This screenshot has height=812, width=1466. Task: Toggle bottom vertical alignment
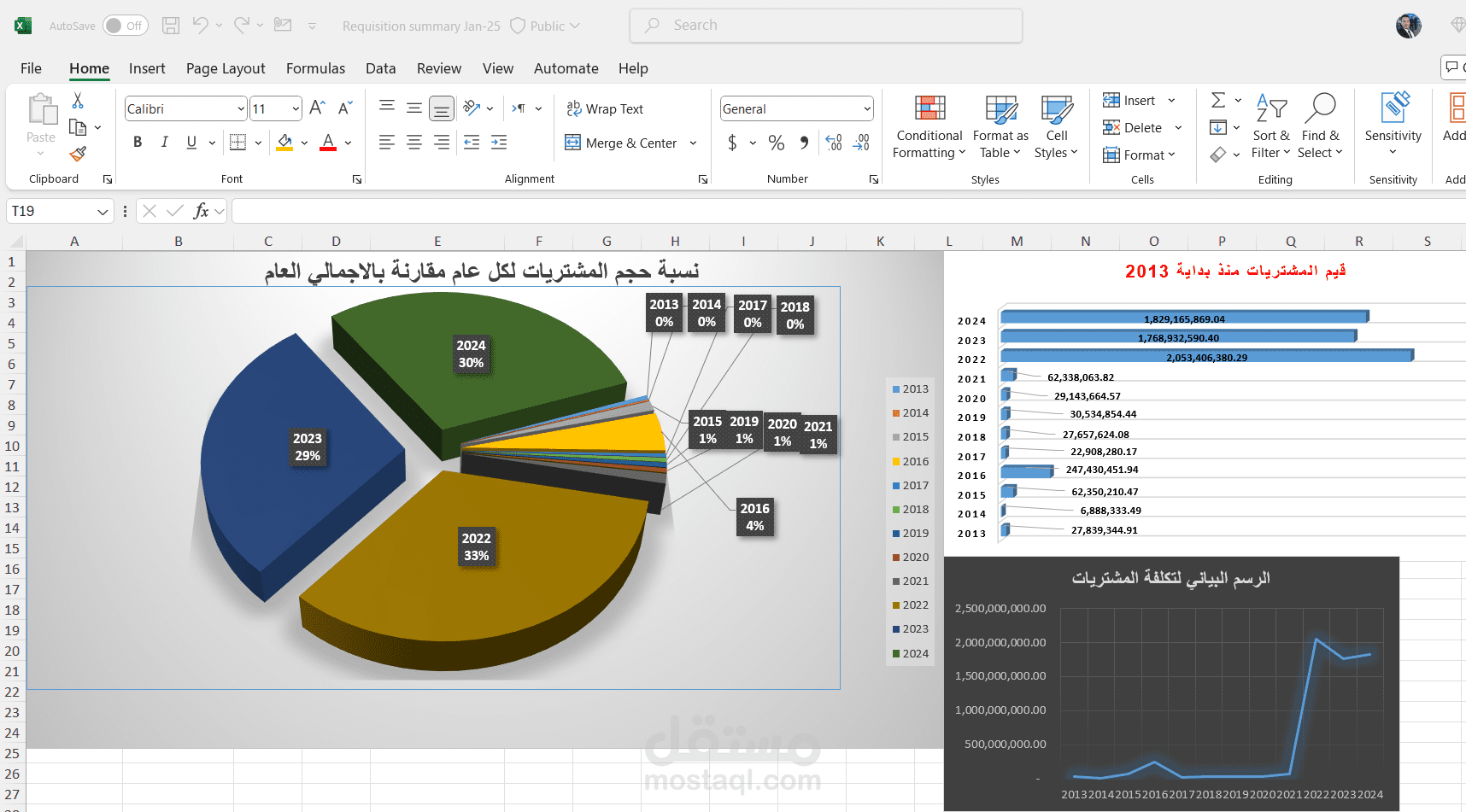click(x=442, y=108)
